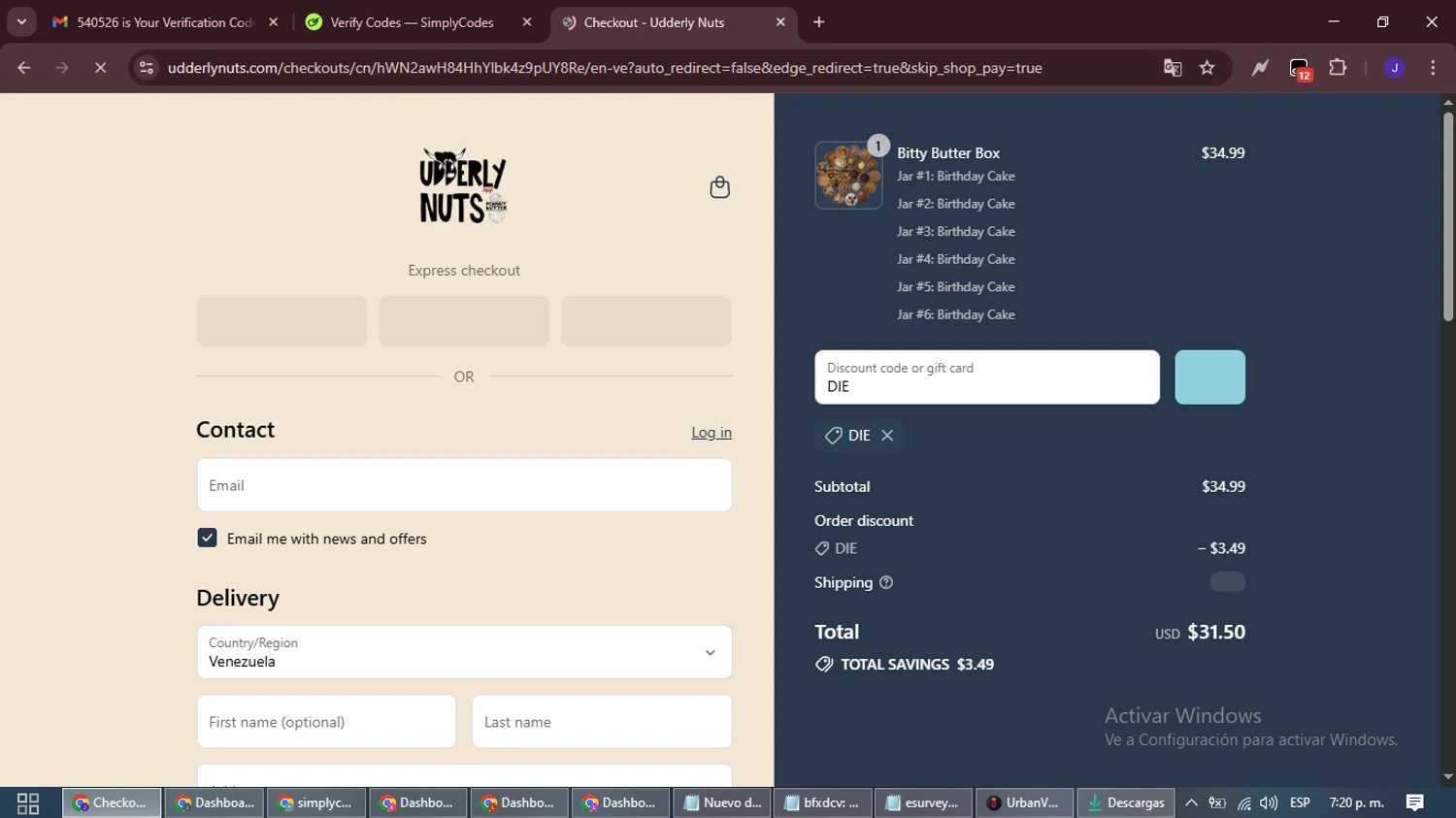Open bfxdcv Notepad taskbar item
This screenshot has width=1456, height=818.
(x=823, y=803)
